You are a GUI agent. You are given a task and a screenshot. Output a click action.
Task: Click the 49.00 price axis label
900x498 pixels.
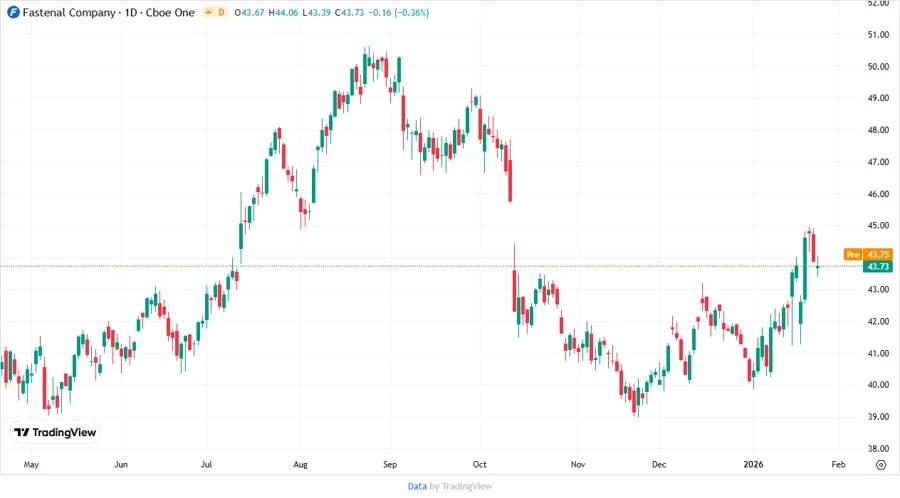[878, 98]
